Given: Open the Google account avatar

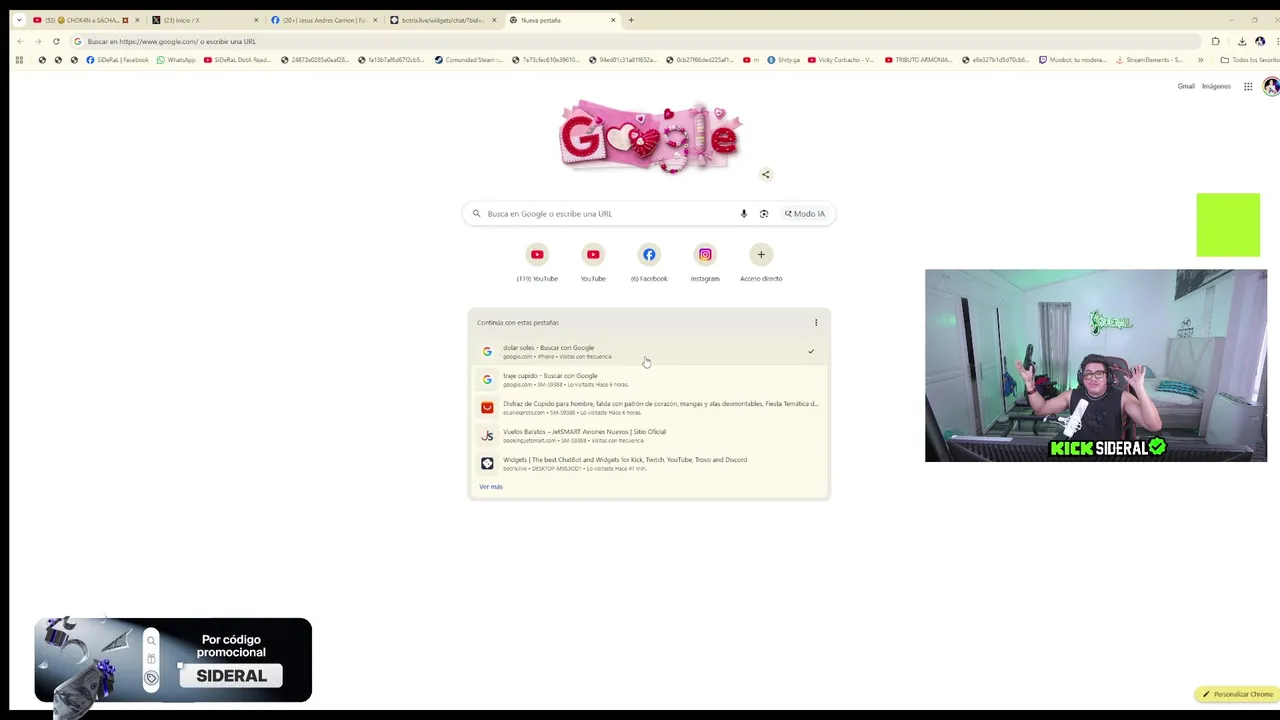Looking at the screenshot, I should point(1271,87).
